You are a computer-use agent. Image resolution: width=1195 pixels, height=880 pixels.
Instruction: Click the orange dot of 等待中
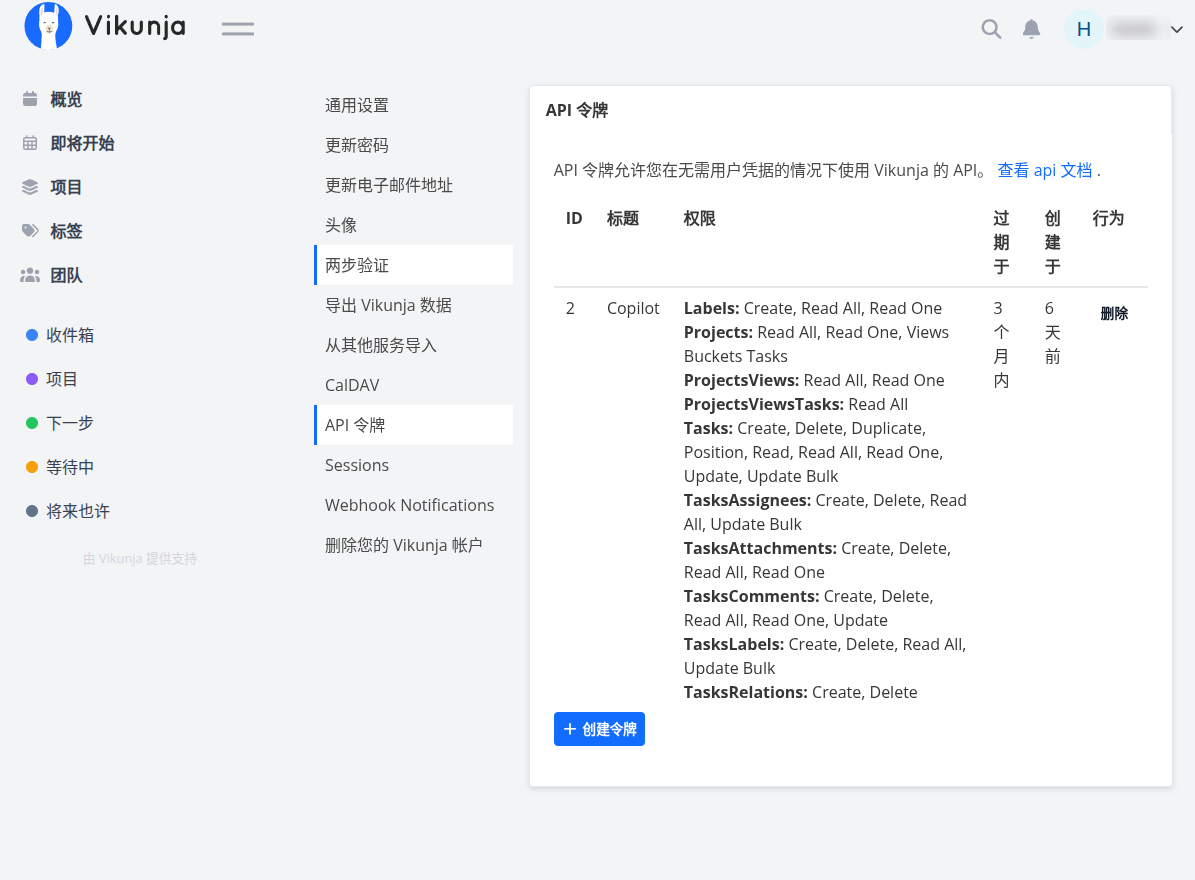(x=32, y=467)
